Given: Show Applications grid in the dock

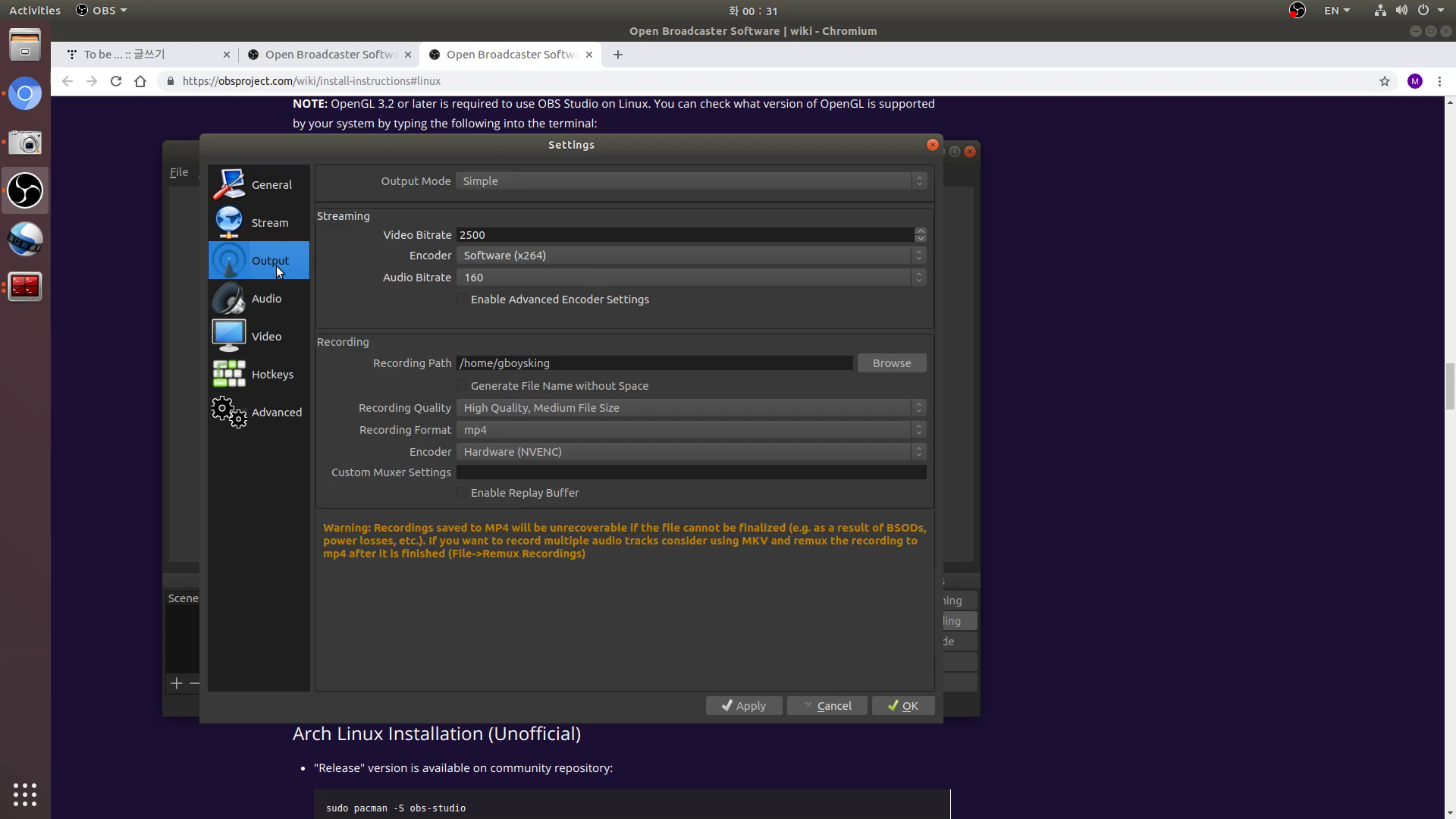Looking at the screenshot, I should point(25,794).
